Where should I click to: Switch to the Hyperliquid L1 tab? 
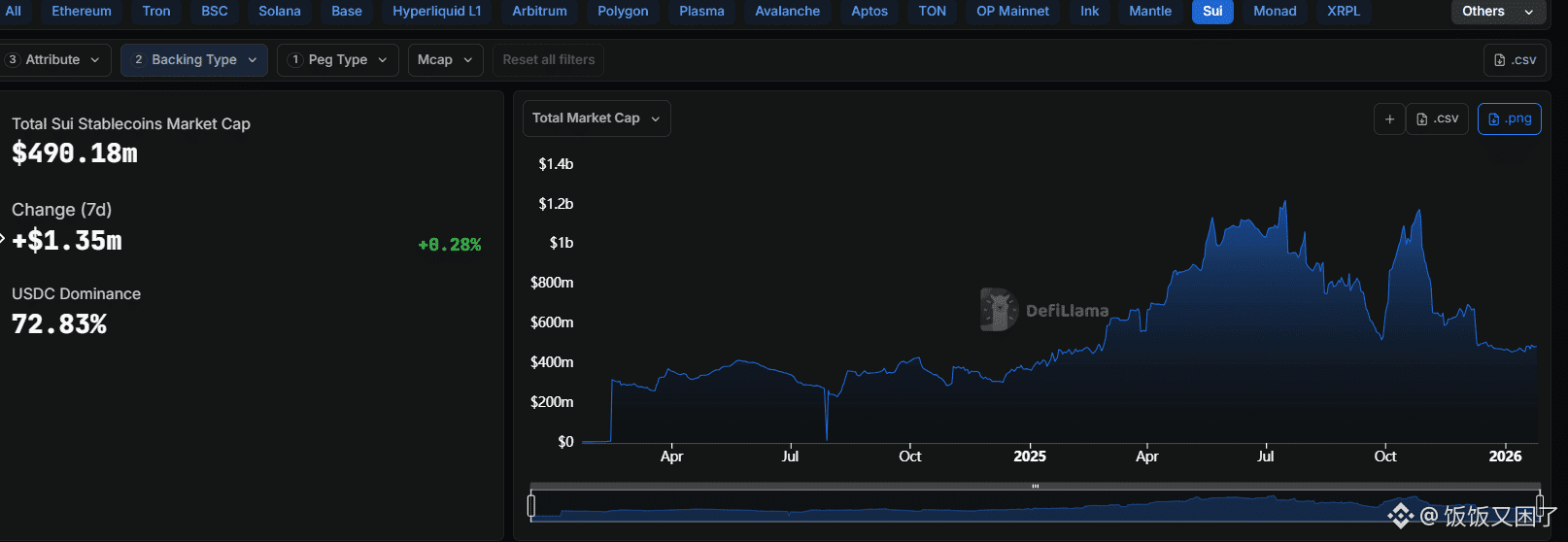(436, 12)
